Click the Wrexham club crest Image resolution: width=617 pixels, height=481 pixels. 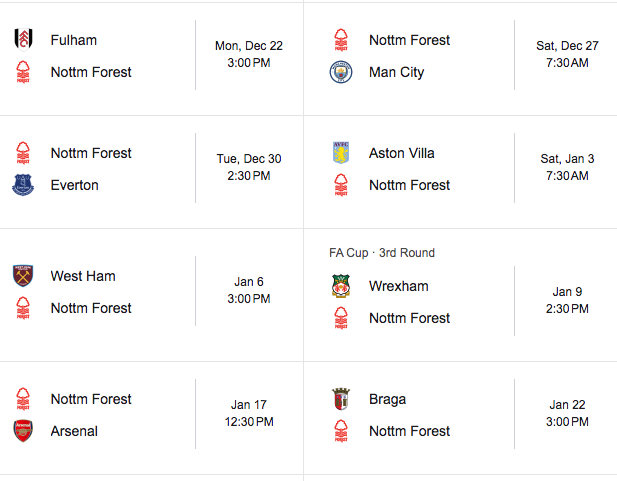pos(341,286)
